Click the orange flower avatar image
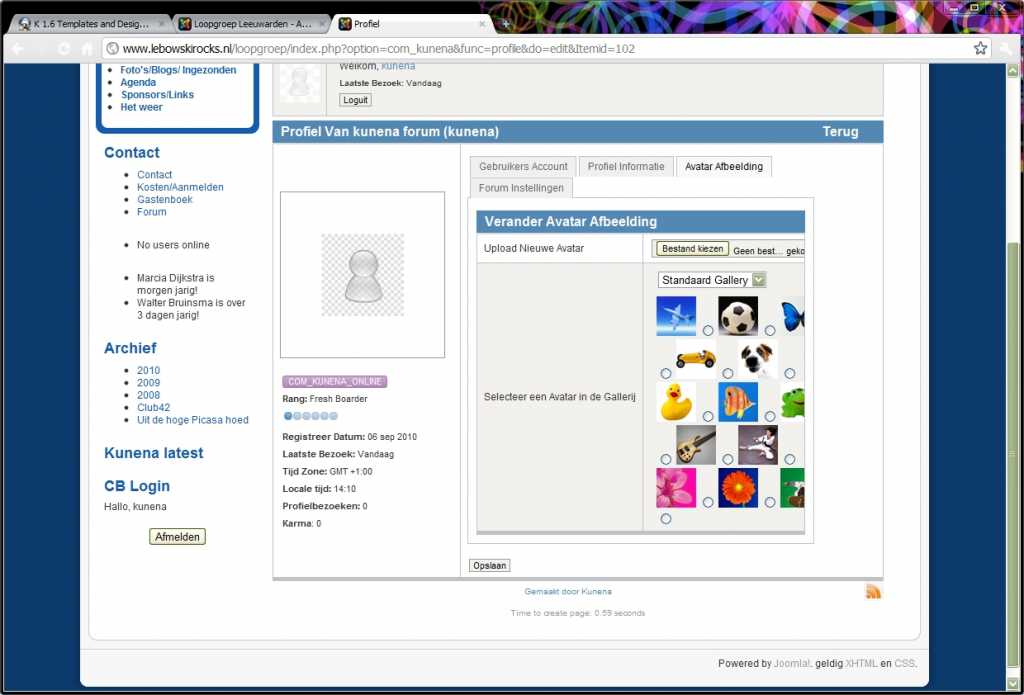 tap(738, 488)
